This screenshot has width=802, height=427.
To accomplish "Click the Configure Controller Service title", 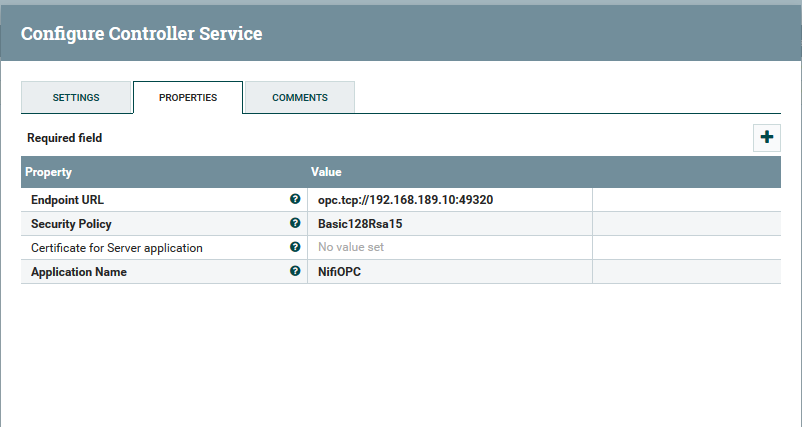I will (x=141, y=34).
